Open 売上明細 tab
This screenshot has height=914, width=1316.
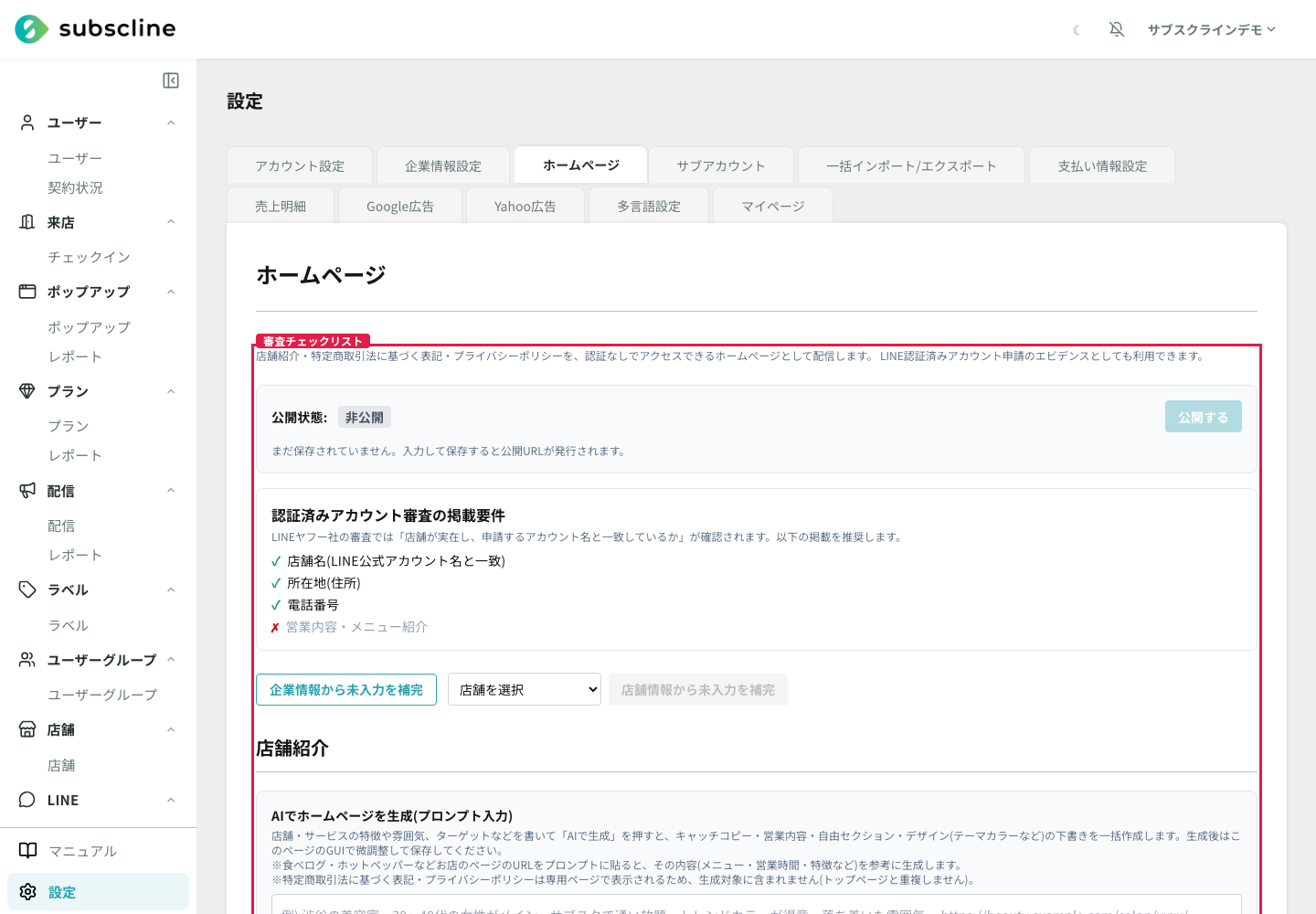(281, 206)
